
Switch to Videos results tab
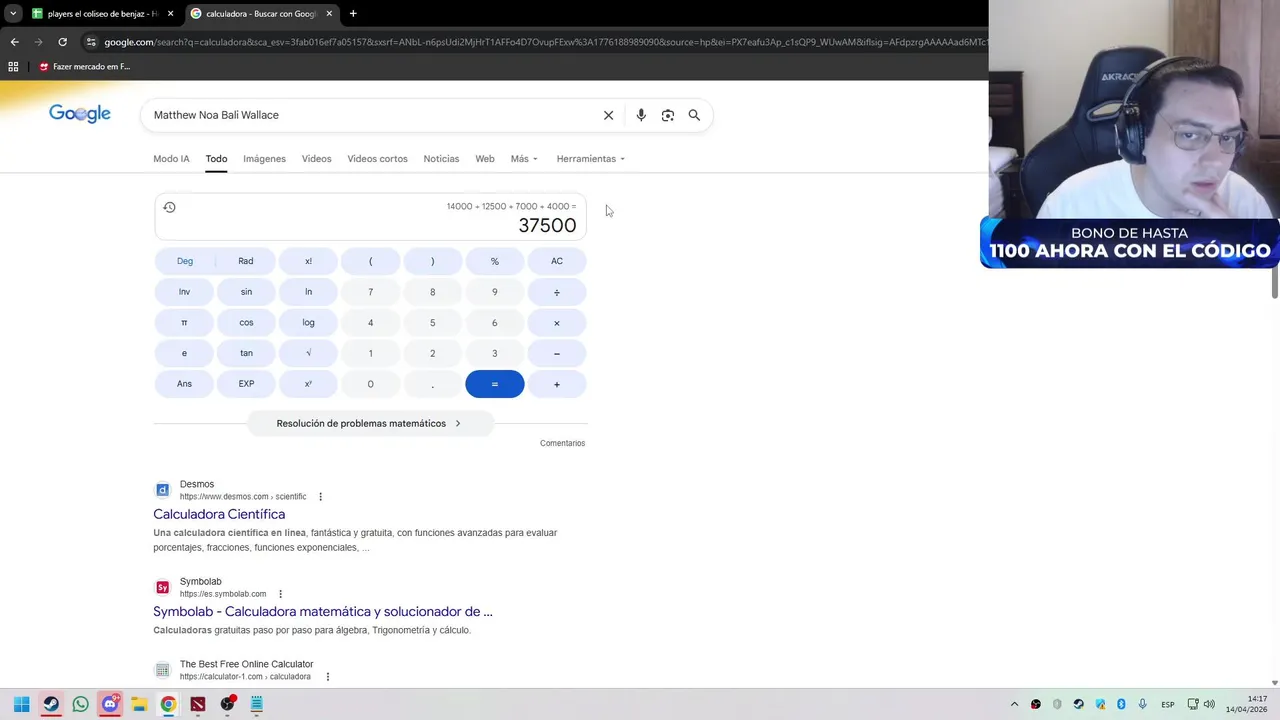[x=316, y=159]
